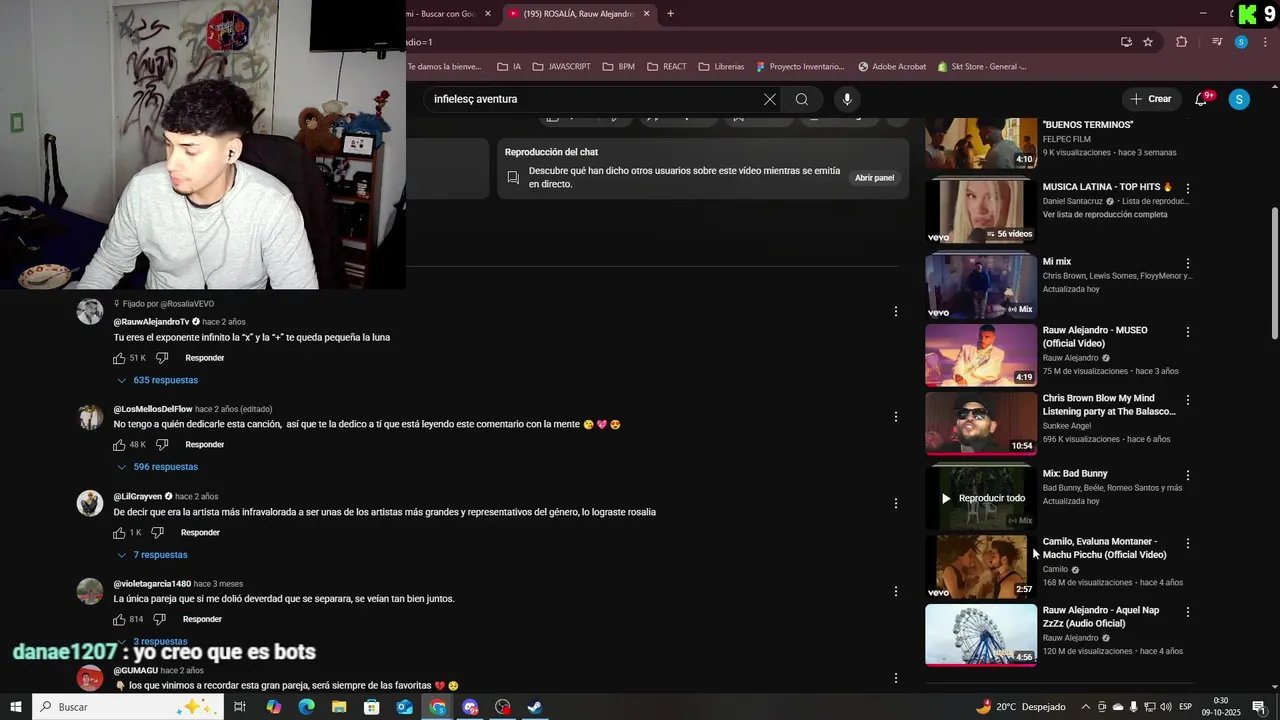The width and height of the screenshot is (1280, 720).
Task: Click Reproducir todo on Bad Bunny mix
Action: [x=984, y=498]
